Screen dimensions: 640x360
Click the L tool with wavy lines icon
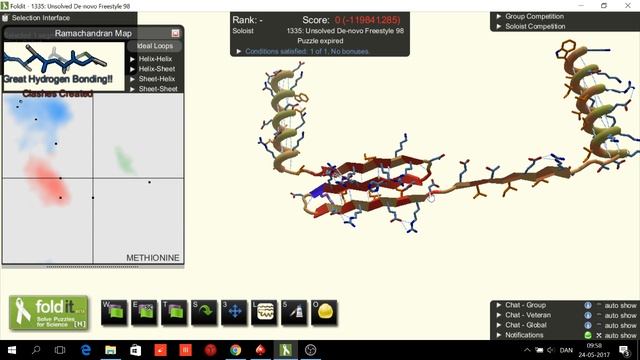point(264,313)
